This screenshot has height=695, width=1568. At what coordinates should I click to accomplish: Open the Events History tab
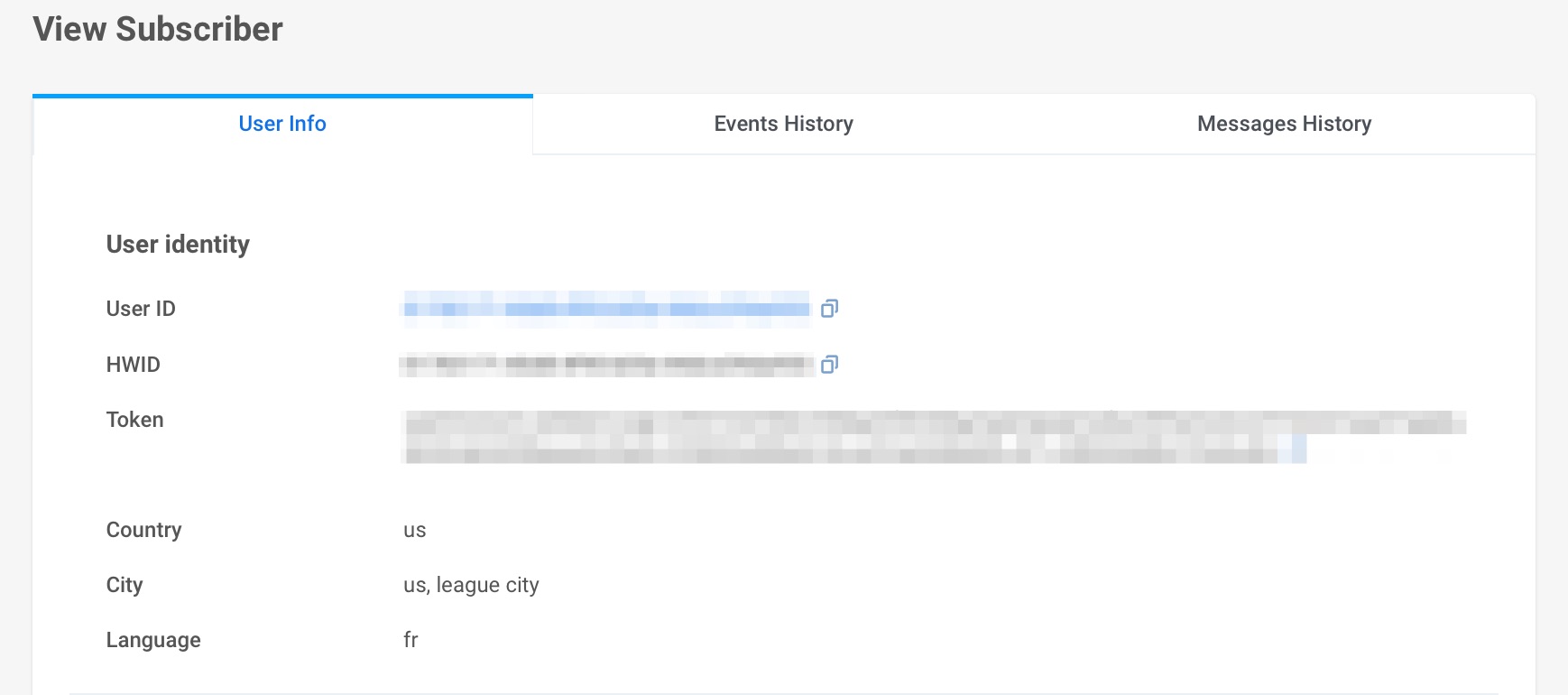coord(783,124)
